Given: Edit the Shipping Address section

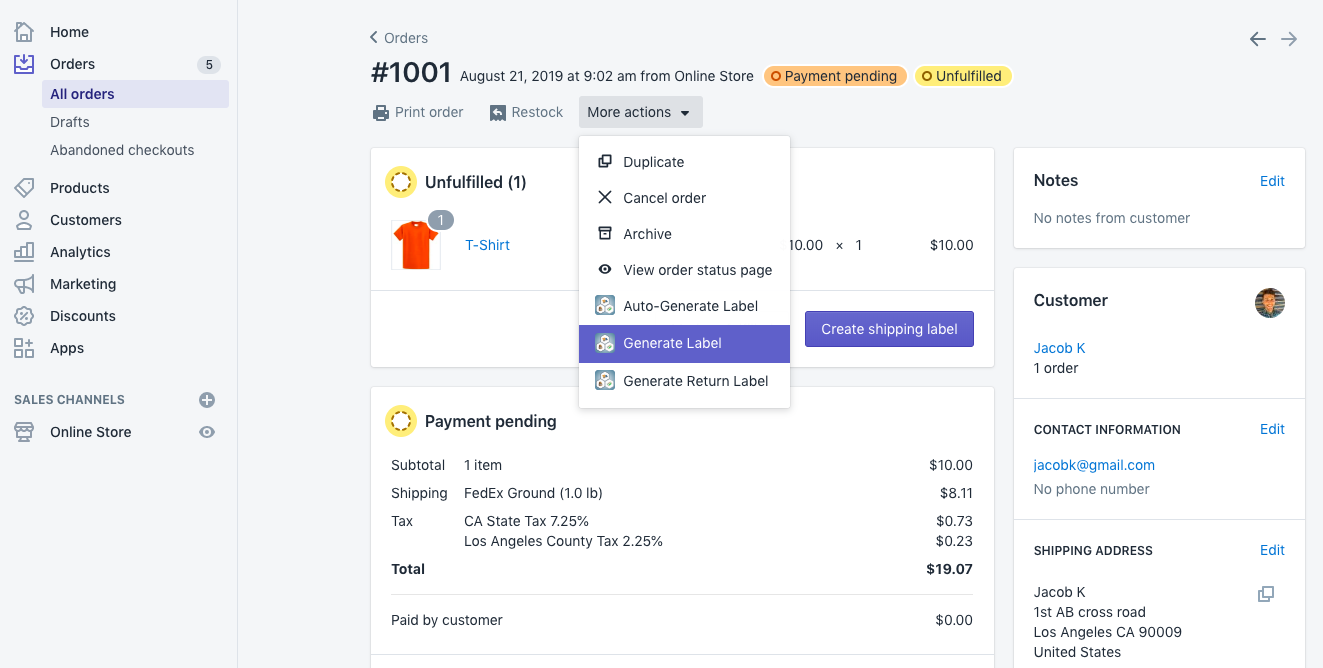Looking at the screenshot, I should (x=1272, y=550).
